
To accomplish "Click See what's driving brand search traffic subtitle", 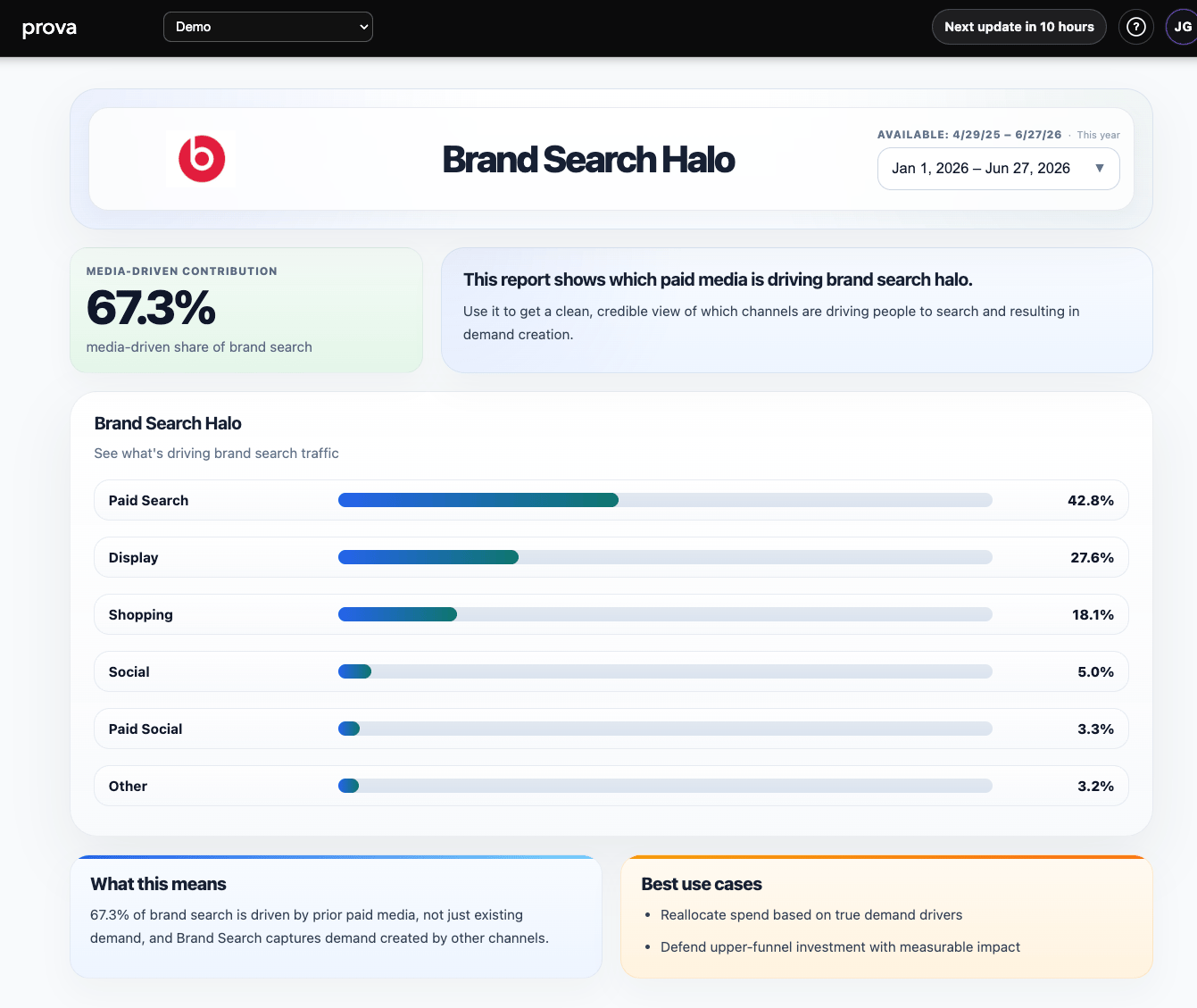I will pyautogui.click(x=216, y=454).
